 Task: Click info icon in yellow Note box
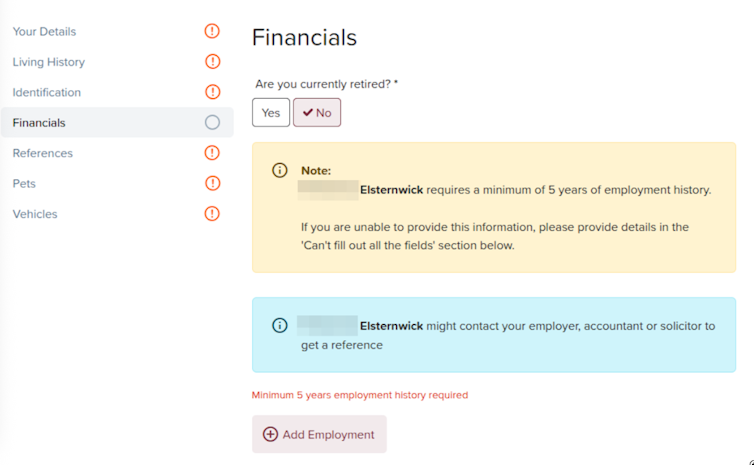pyautogui.click(x=280, y=171)
